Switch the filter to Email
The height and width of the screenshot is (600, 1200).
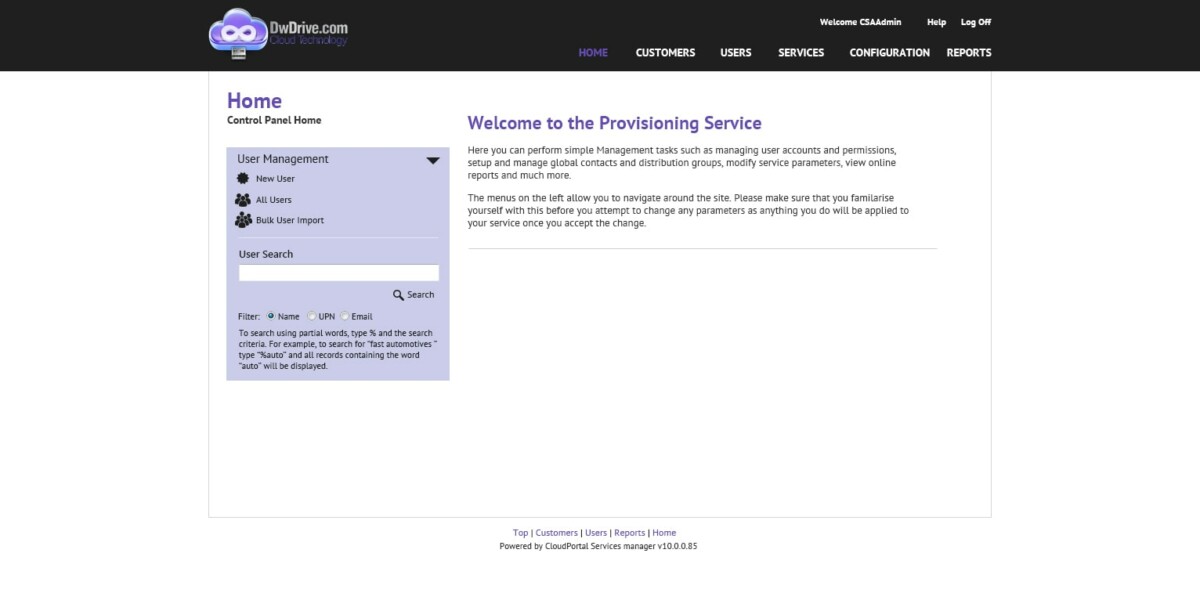tap(345, 316)
